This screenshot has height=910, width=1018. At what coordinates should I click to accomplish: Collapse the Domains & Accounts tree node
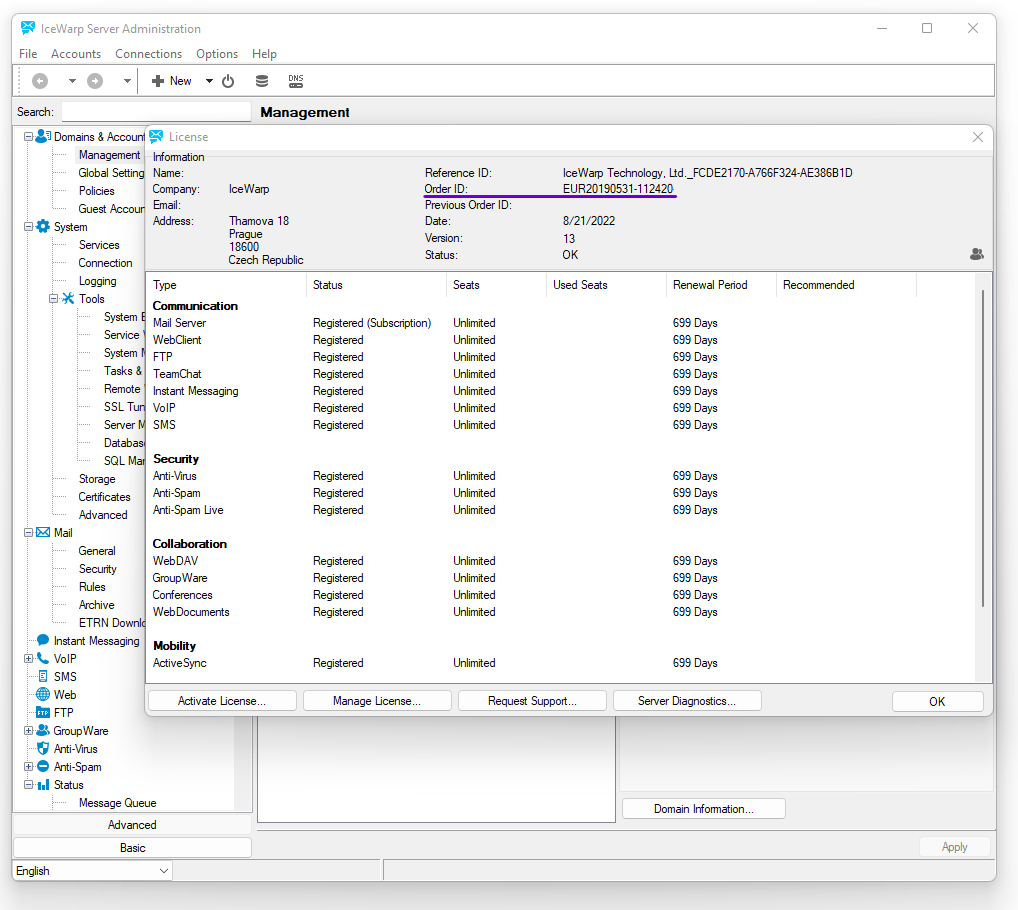point(29,137)
